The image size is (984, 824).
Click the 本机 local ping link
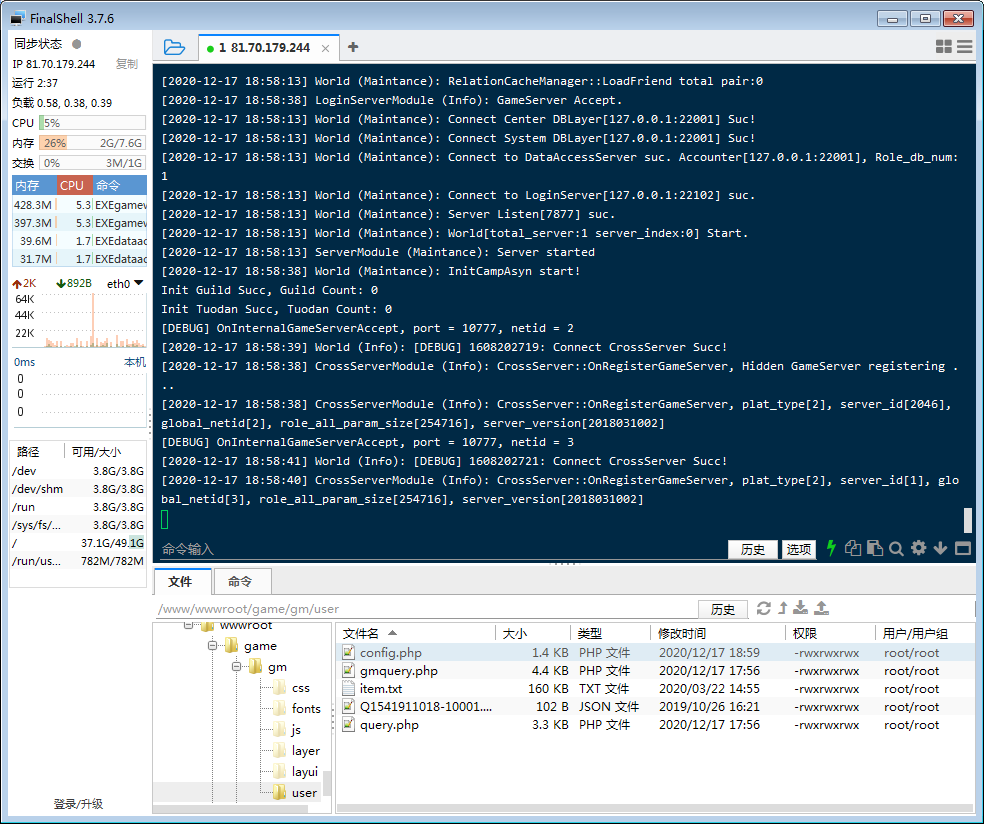(x=135, y=362)
